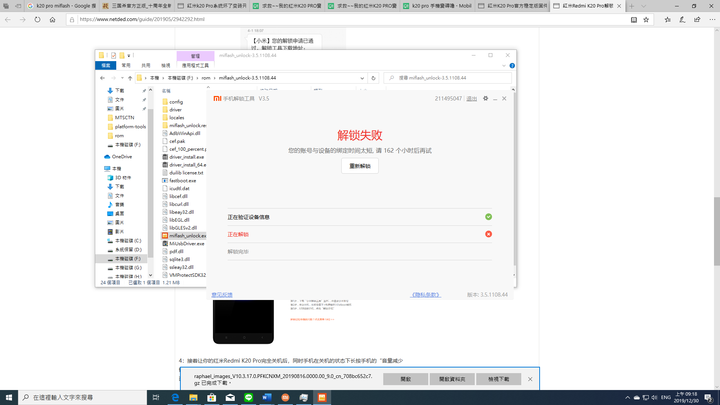Expand the Explorer ribbon chevron
Screen dimensions: 720x405
[504, 65]
